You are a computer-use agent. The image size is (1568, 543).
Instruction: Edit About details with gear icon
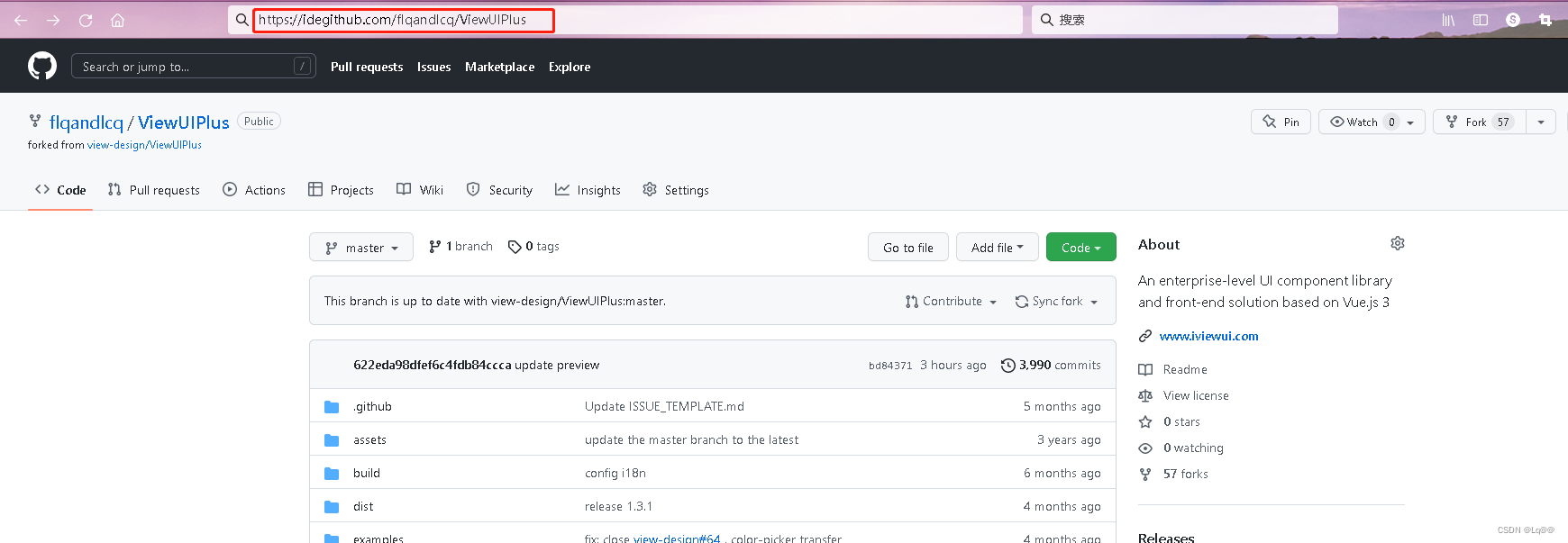pyautogui.click(x=1398, y=243)
